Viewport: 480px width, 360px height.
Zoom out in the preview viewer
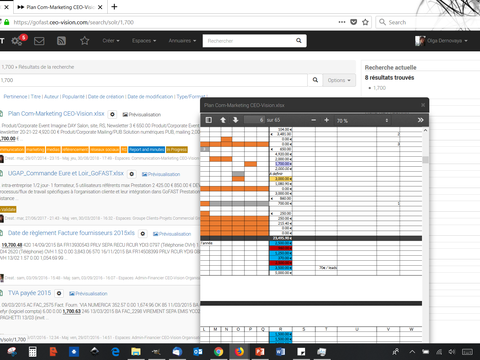[313, 120]
